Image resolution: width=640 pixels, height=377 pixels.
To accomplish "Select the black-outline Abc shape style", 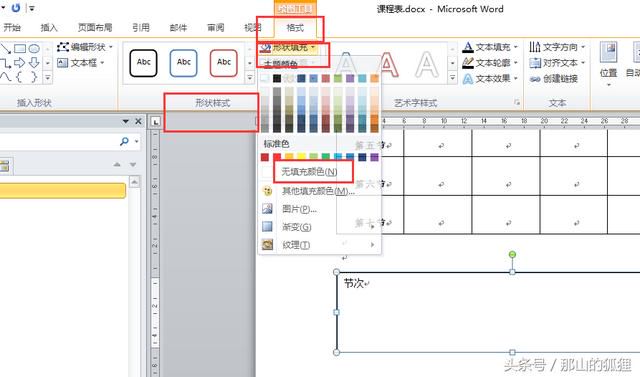I will point(143,63).
